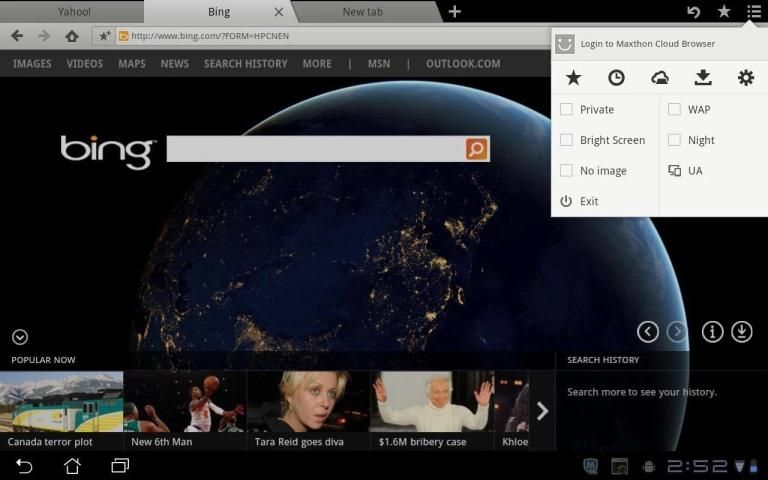Go to browser home page icon
768x480 pixels.
tap(71, 36)
